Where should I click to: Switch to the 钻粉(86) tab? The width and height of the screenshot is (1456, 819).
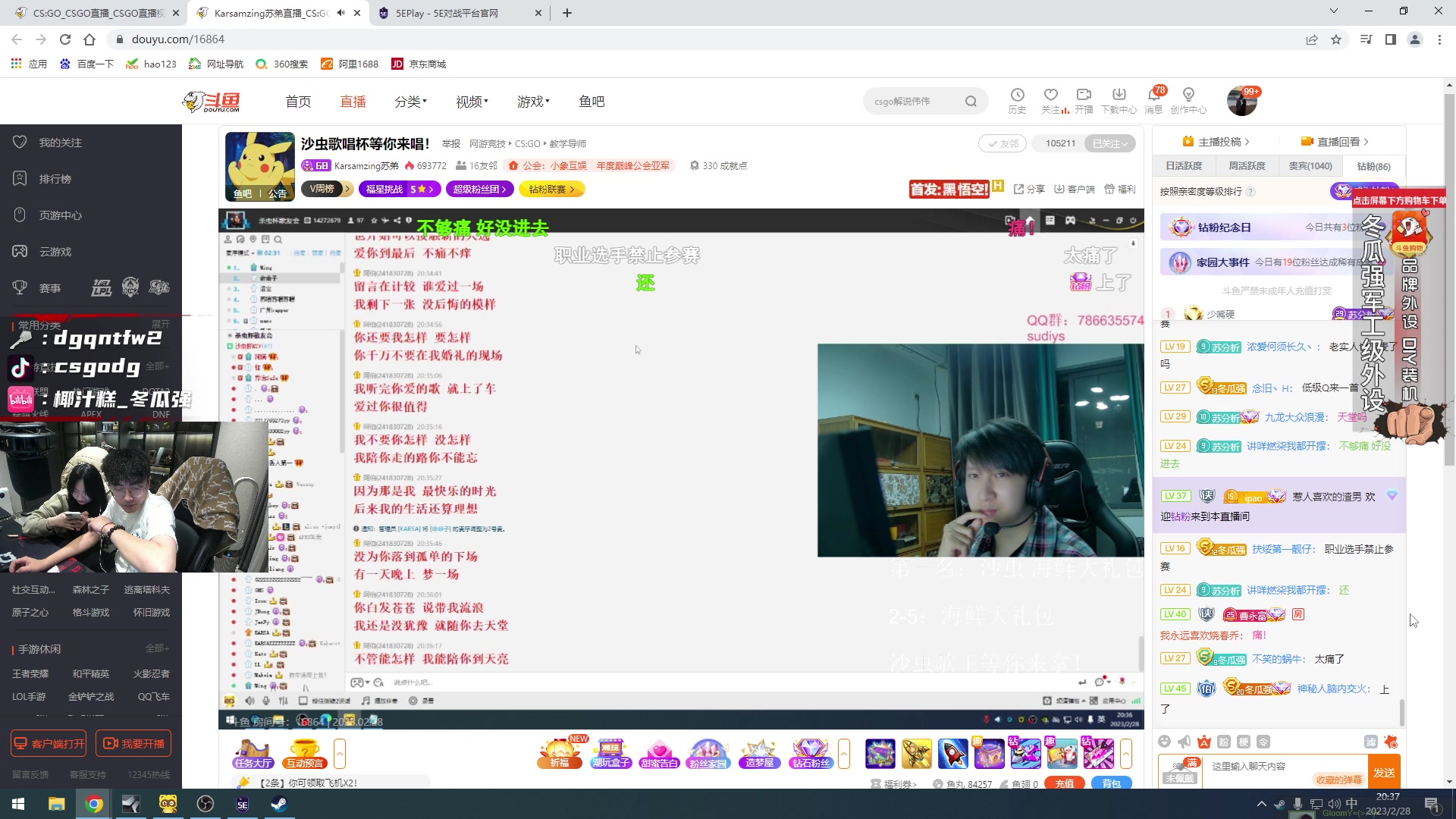[x=1373, y=166]
